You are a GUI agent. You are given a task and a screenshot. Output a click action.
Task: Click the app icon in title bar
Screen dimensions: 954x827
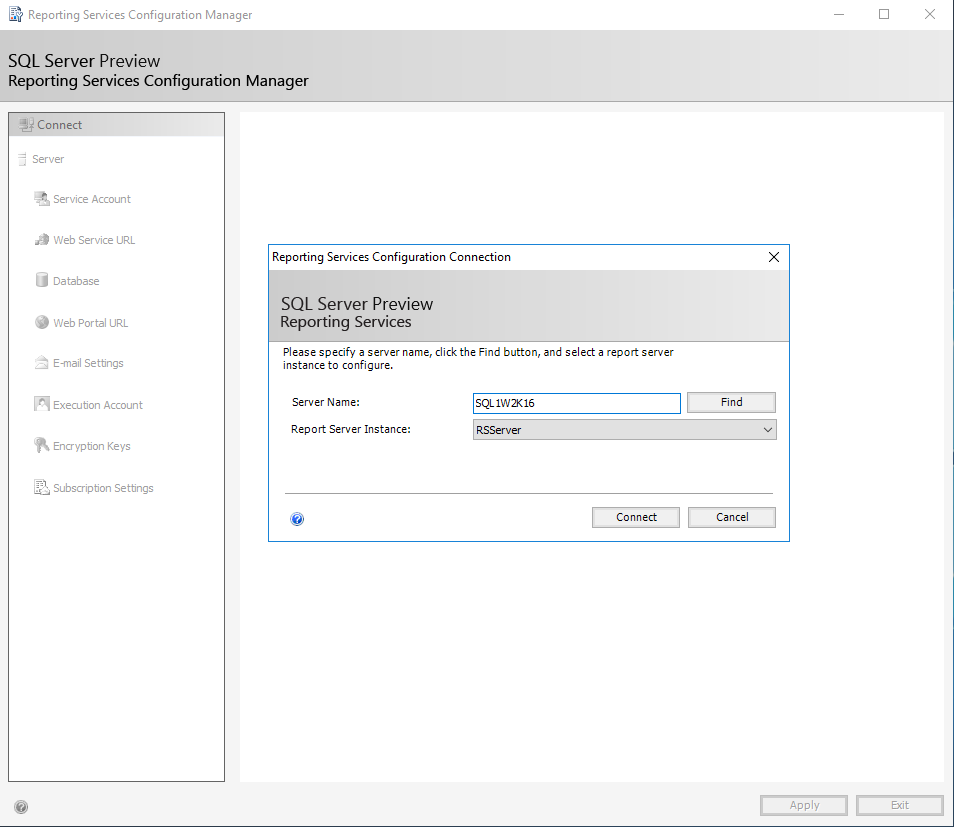(x=16, y=14)
